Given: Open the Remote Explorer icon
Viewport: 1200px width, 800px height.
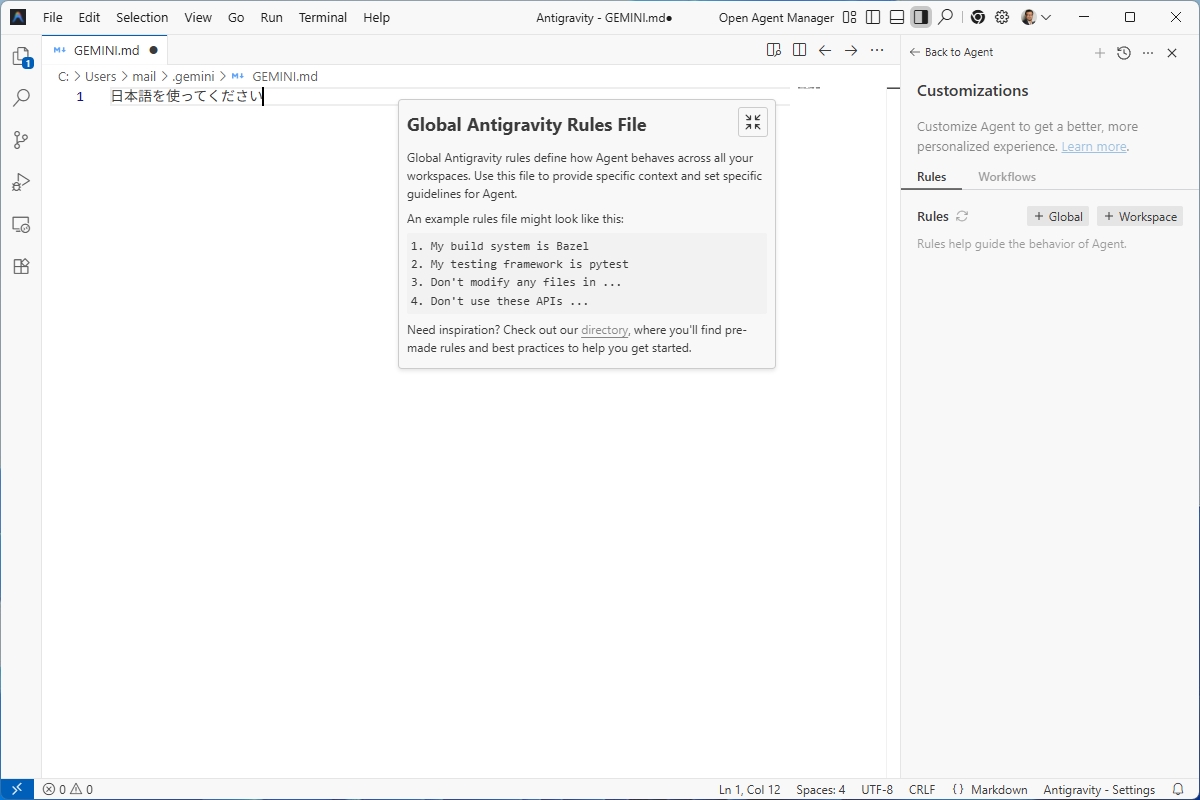Looking at the screenshot, I should tap(21, 224).
